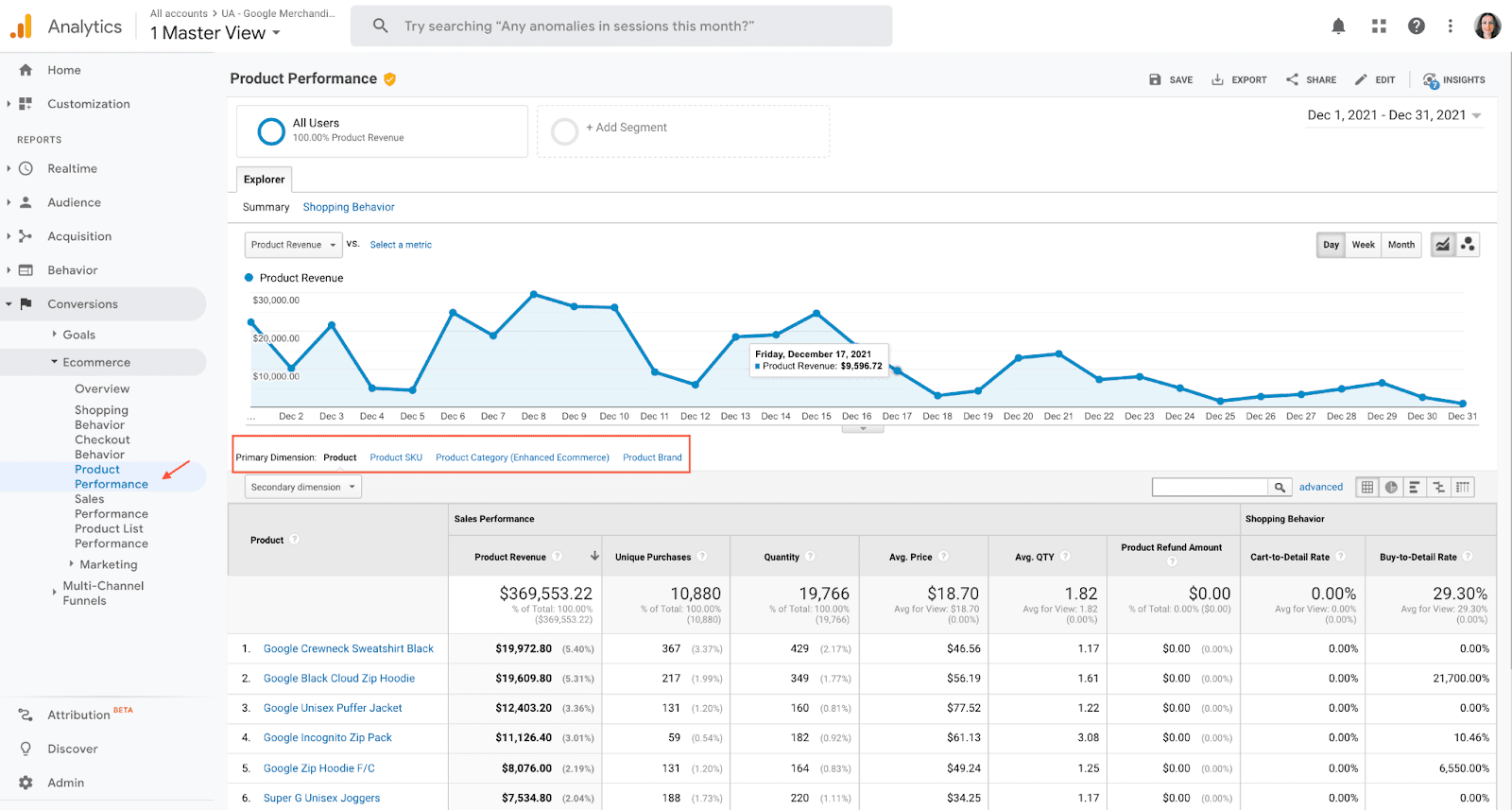The height and width of the screenshot is (810, 1512).
Task: Open the Overview report under Ecommerce
Action: 102,389
